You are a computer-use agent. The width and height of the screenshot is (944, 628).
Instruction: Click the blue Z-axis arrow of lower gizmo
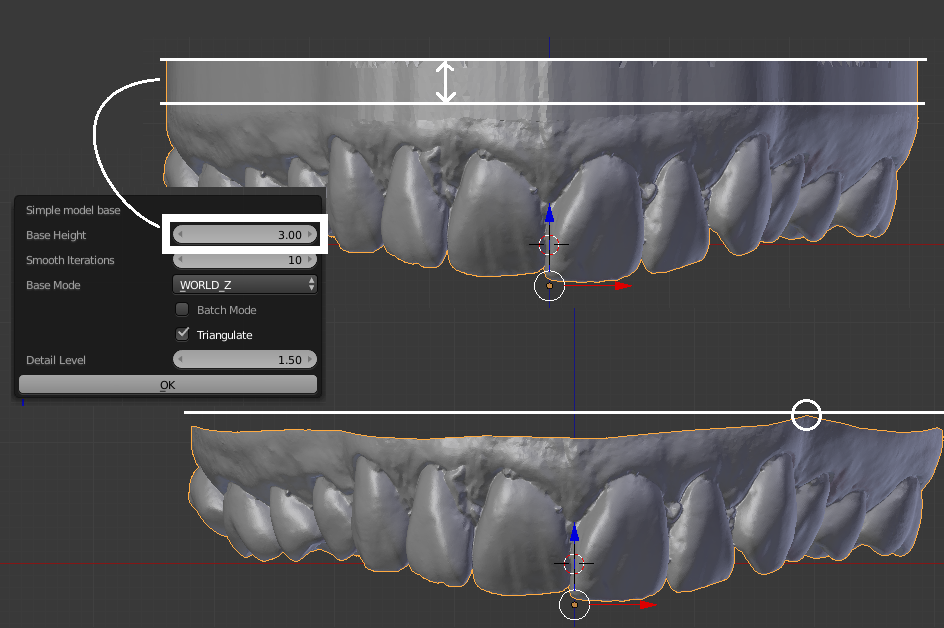[574, 532]
